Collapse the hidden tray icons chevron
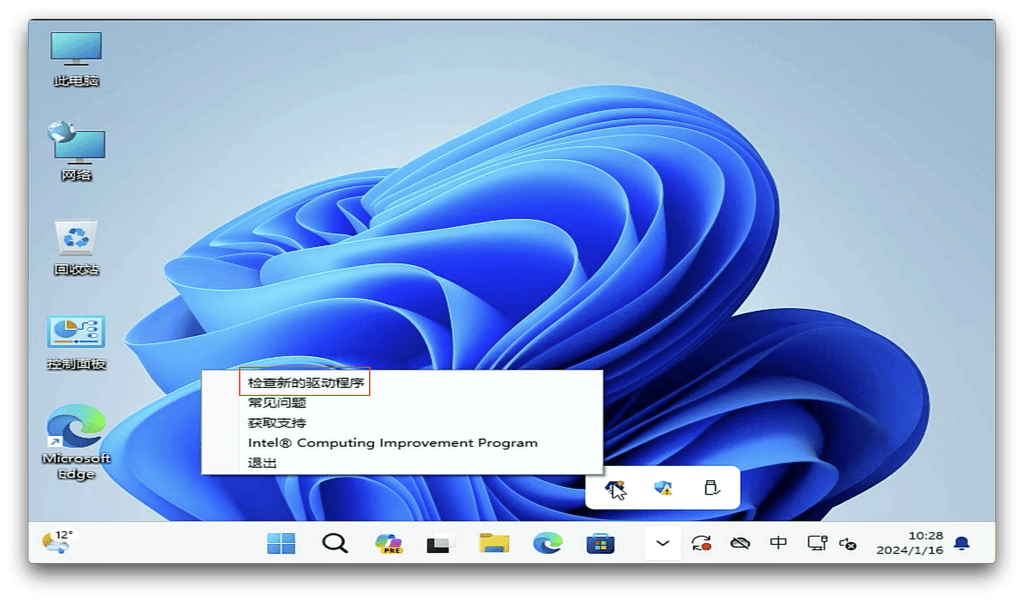This screenshot has width=1024, height=601. 662,543
